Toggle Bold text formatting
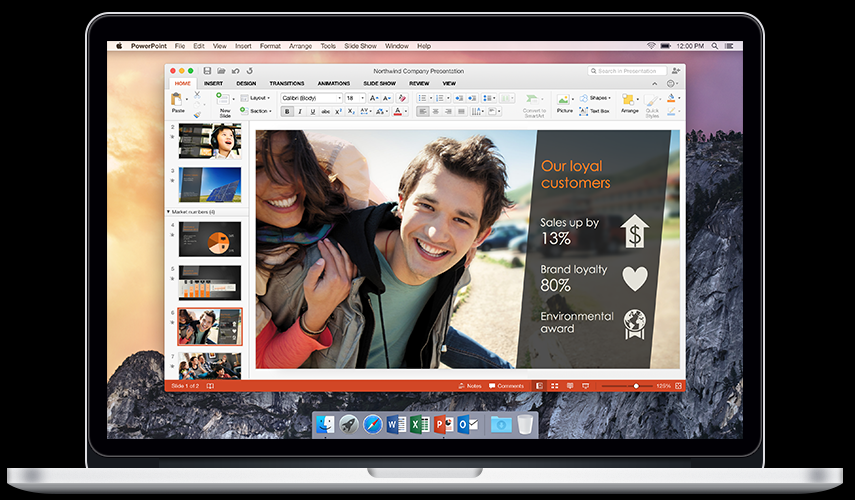855x500 pixels. [x=287, y=111]
